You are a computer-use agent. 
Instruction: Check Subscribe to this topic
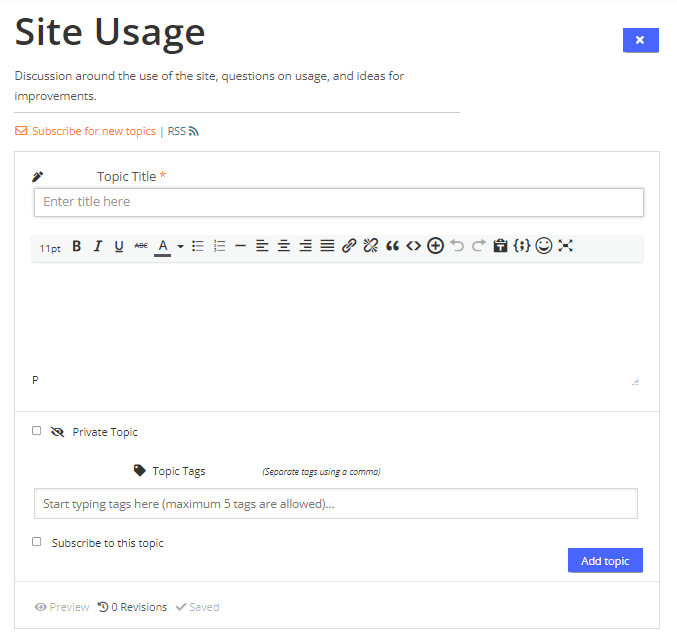click(x=37, y=542)
